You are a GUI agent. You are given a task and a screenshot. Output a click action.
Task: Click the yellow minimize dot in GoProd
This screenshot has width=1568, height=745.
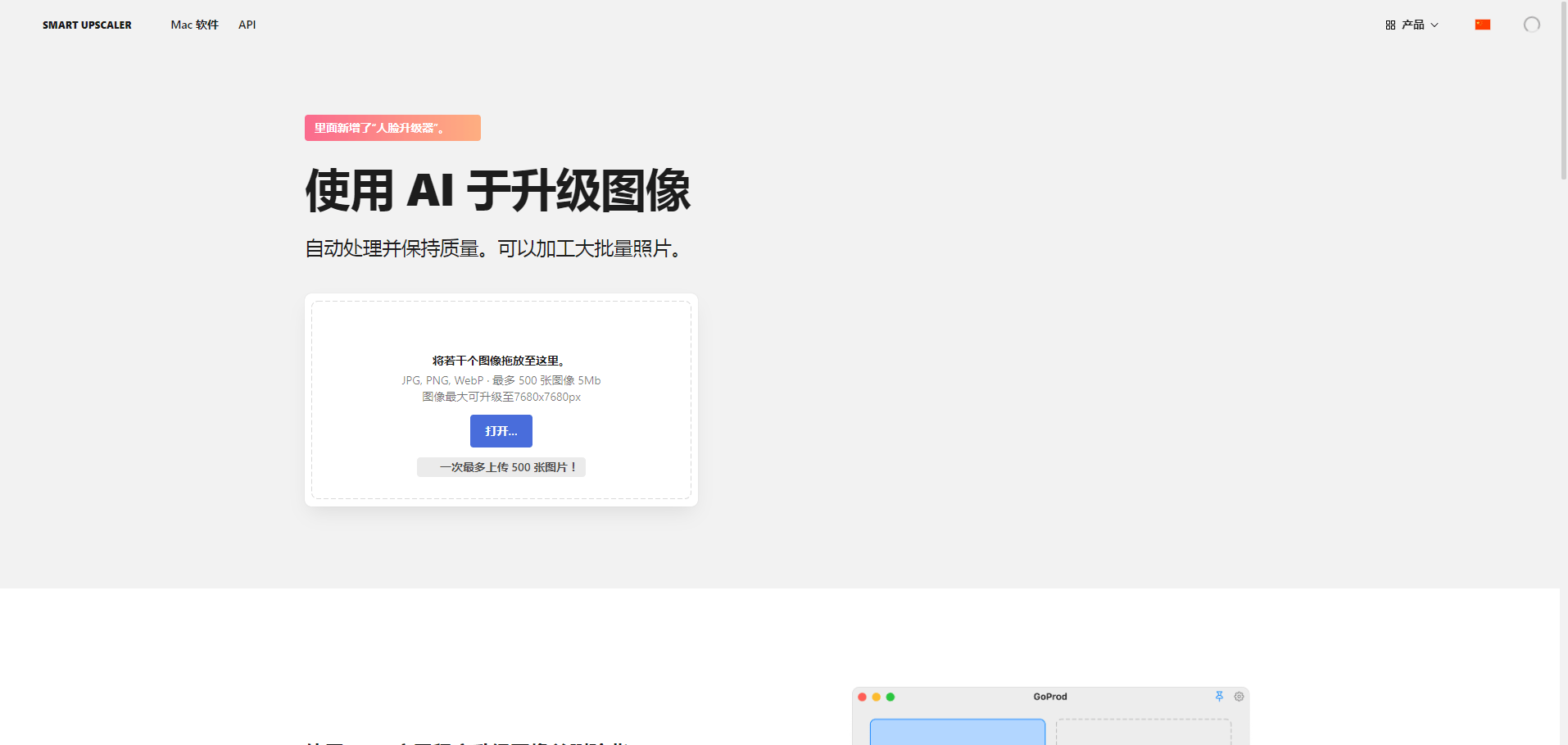point(876,697)
